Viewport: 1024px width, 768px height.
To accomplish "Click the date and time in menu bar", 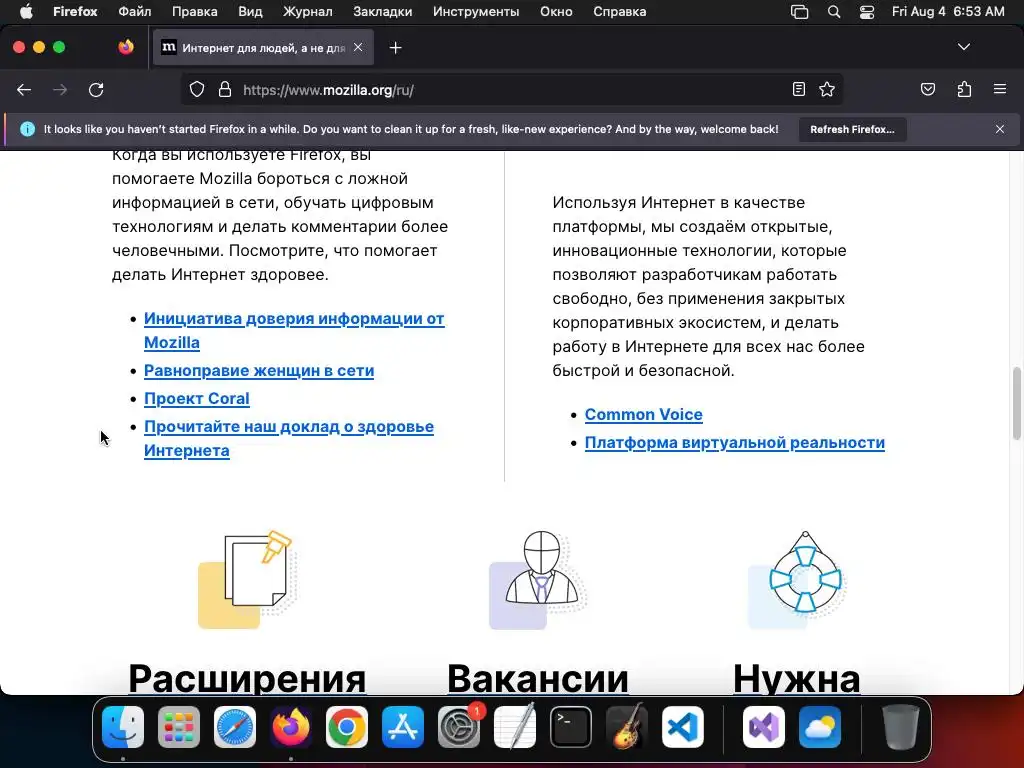I will pos(948,12).
